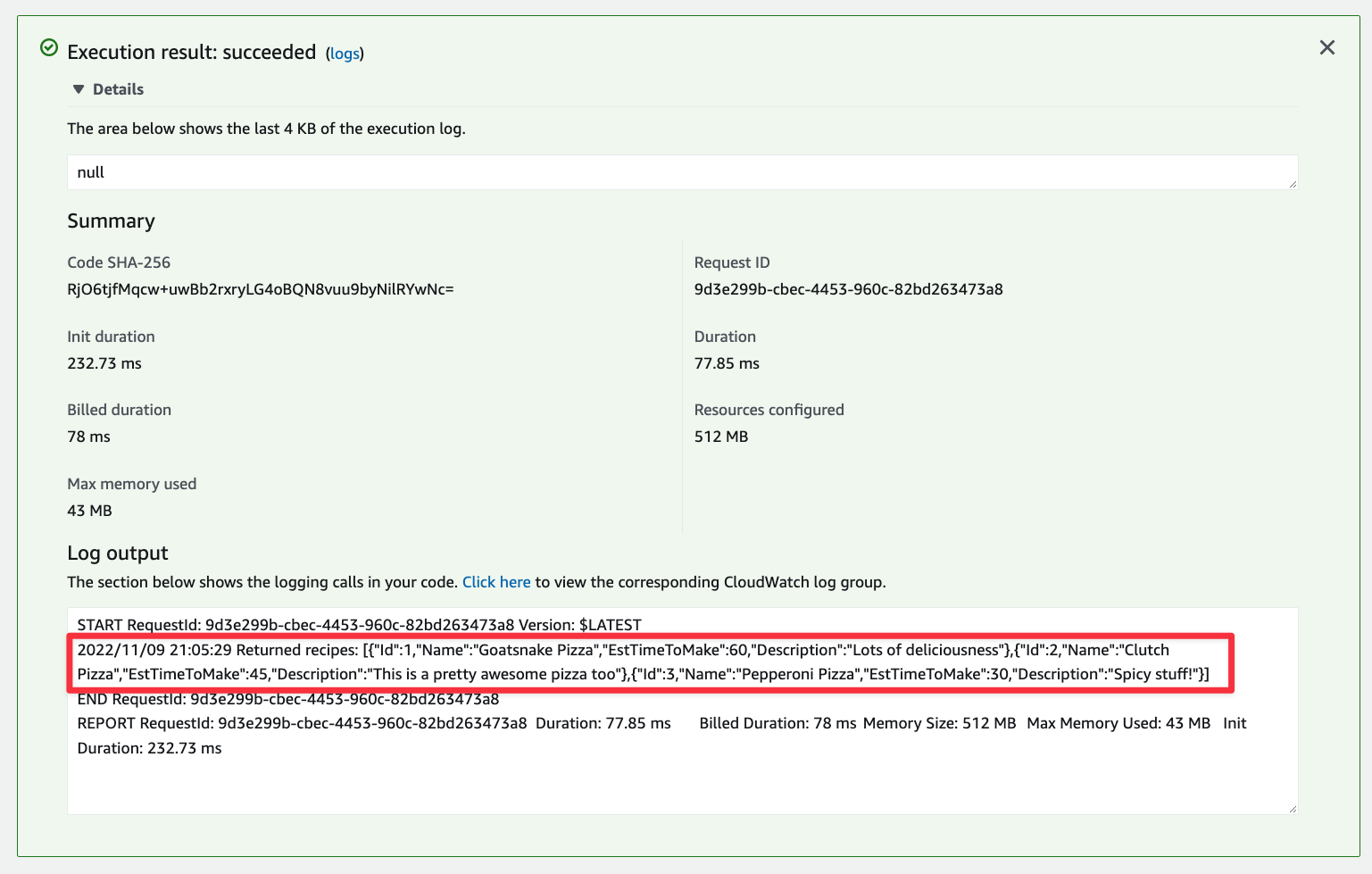This screenshot has width=1372, height=874.
Task: Click the Code SHA-256 label
Action: tap(119, 262)
